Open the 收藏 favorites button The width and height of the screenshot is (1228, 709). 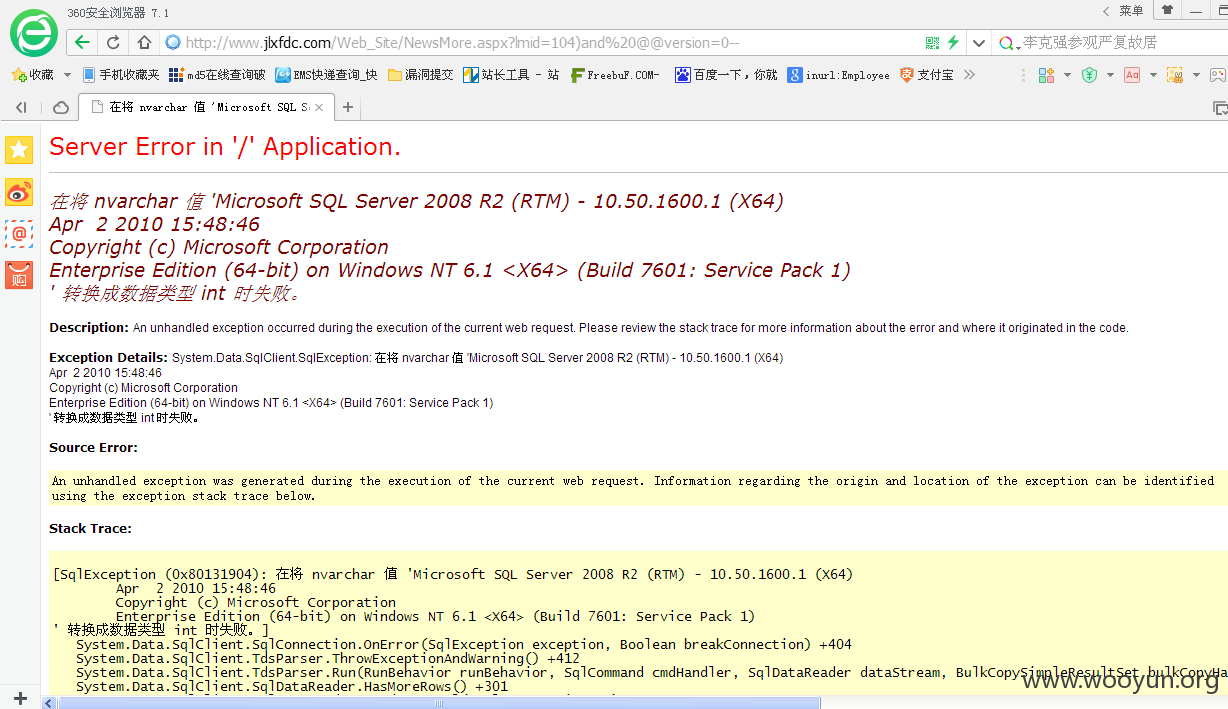tap(32, 75)
